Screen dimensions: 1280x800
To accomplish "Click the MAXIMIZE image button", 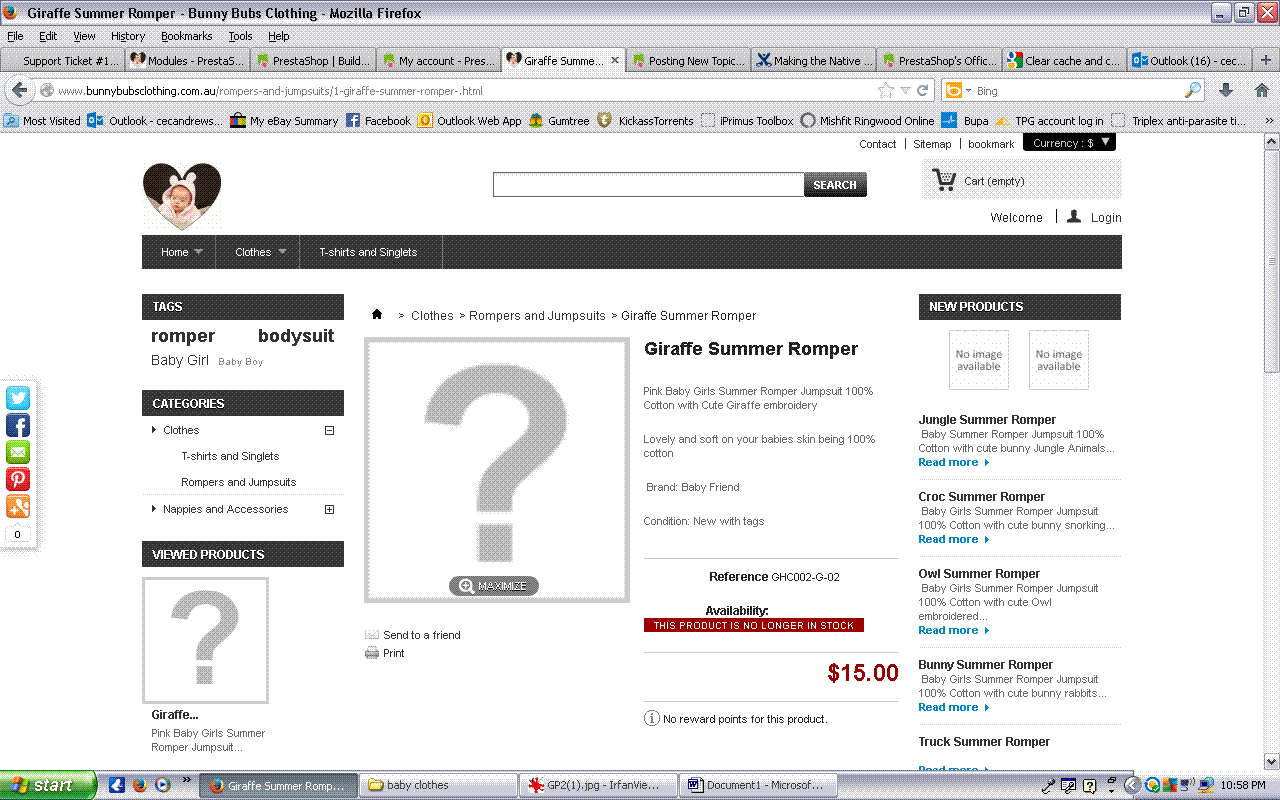I will (494, 586).
